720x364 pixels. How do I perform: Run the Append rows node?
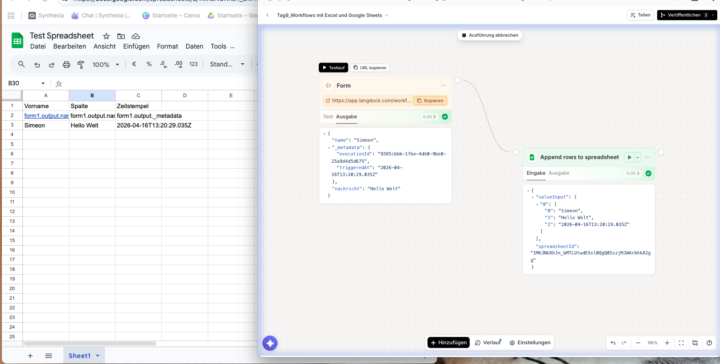[x=630, y=157]
